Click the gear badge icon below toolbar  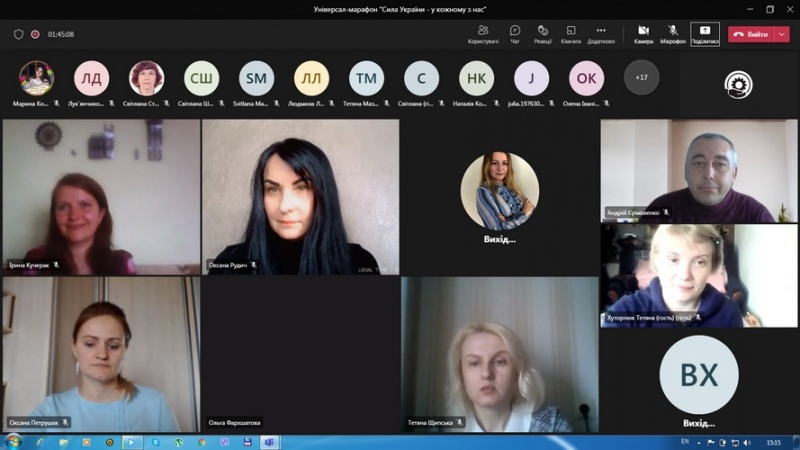[x=739, y=85]
